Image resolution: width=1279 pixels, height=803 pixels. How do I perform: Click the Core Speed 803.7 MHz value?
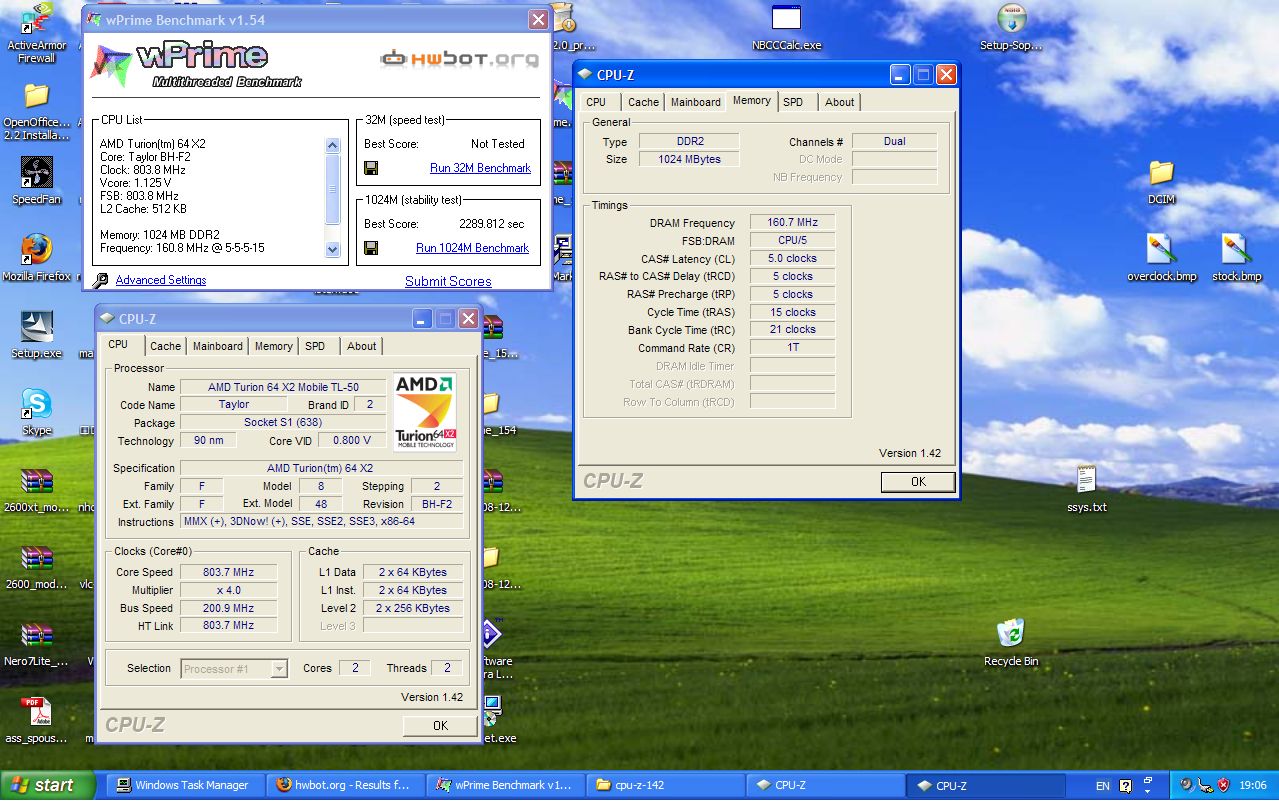click(x=228, y=572)
